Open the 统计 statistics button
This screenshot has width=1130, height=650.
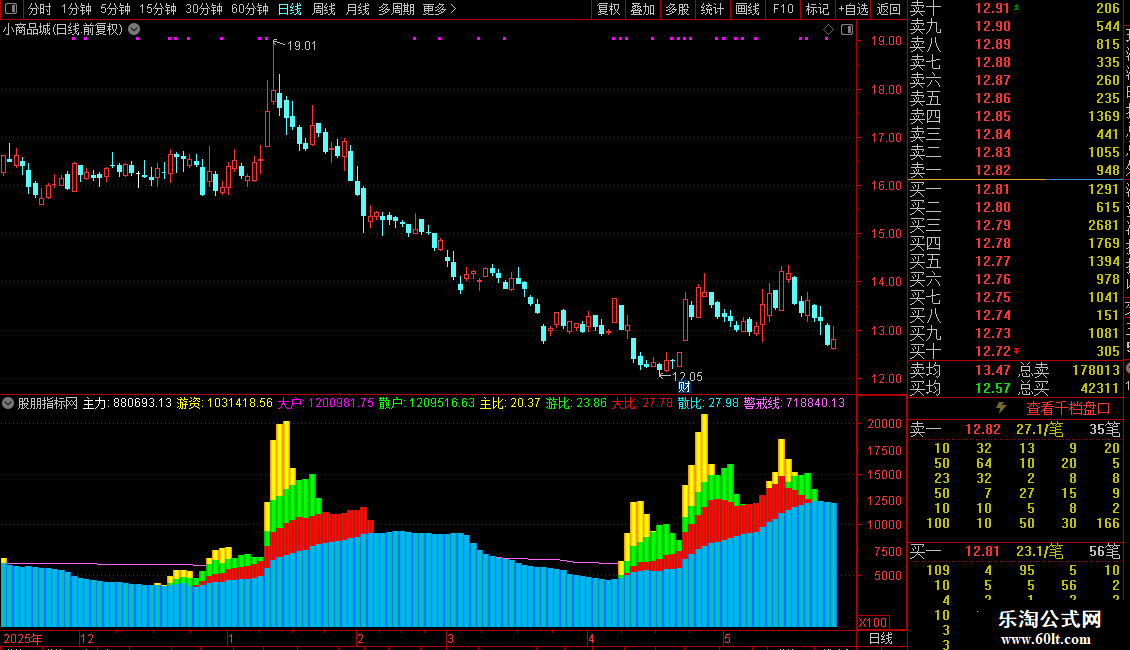[712, 9]
